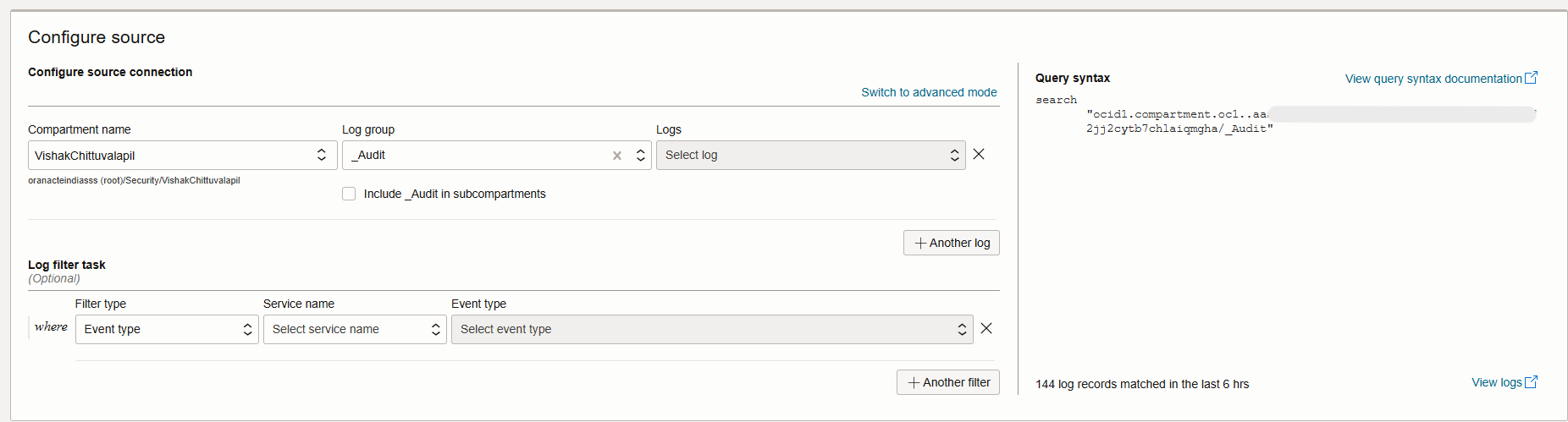Click plus icon on Another filter button
The height and width of the screenshot is (422, 1568).
coord(914,383)
